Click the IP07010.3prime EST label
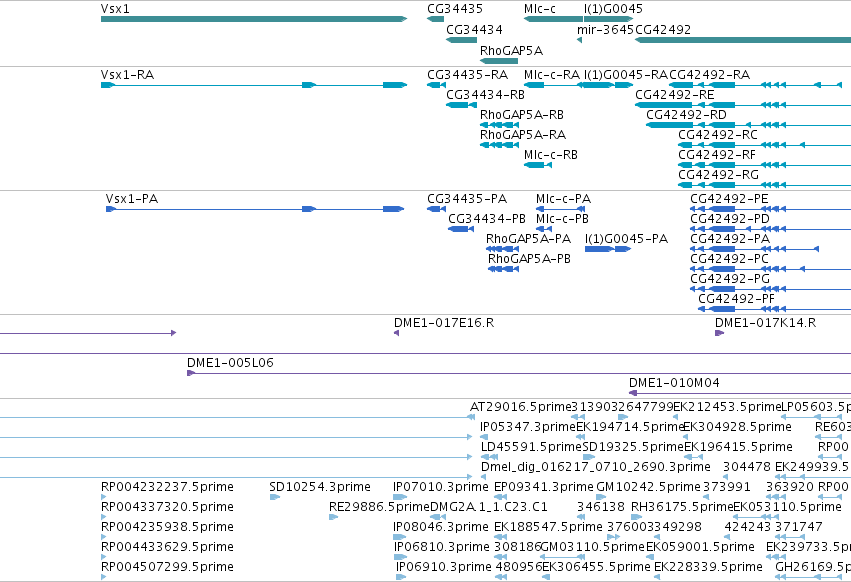The image size is (851, 582). click(441, 487)
